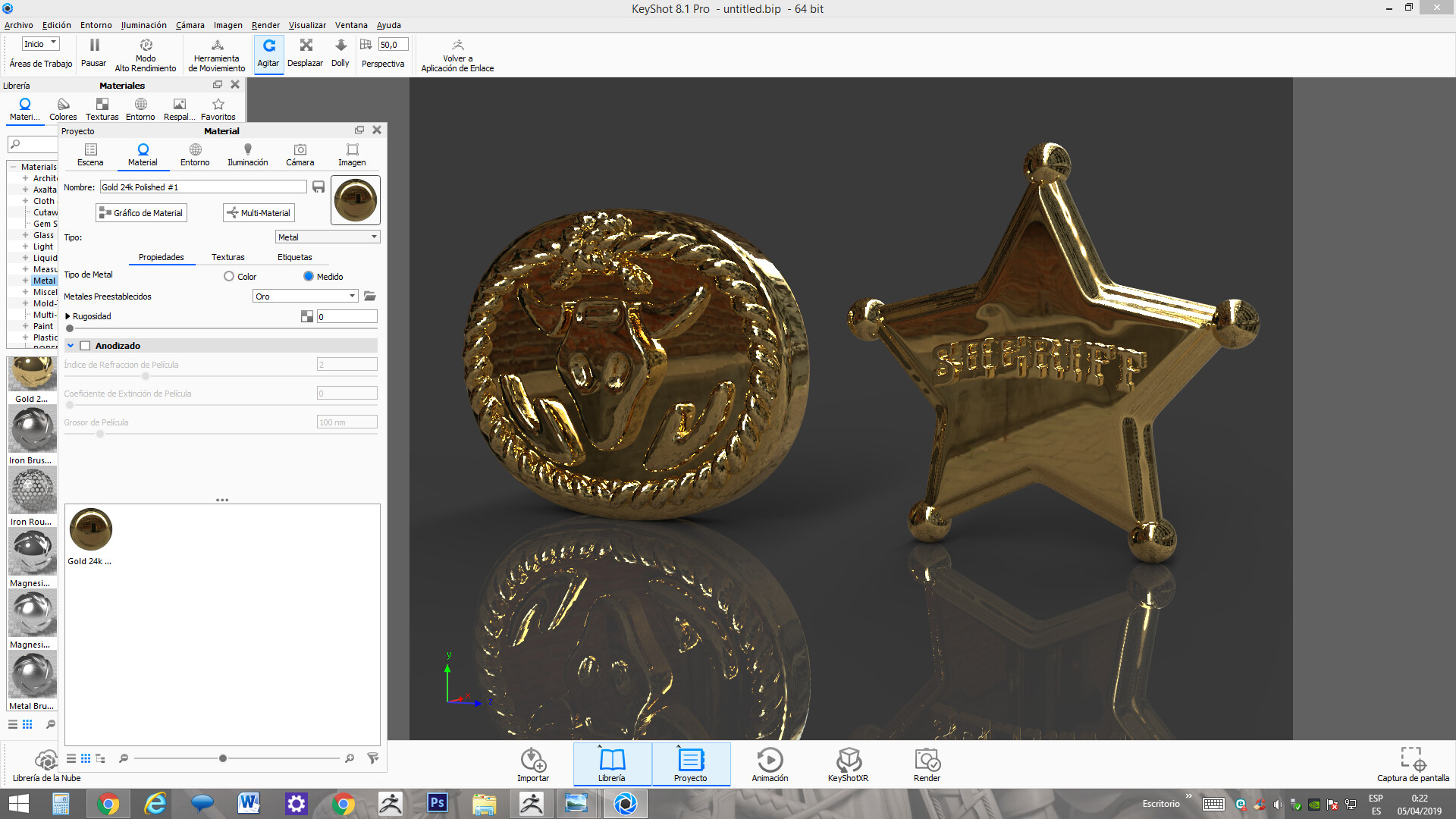
Task: Toggle the Librería panel button
Action: tap(612, 764)
